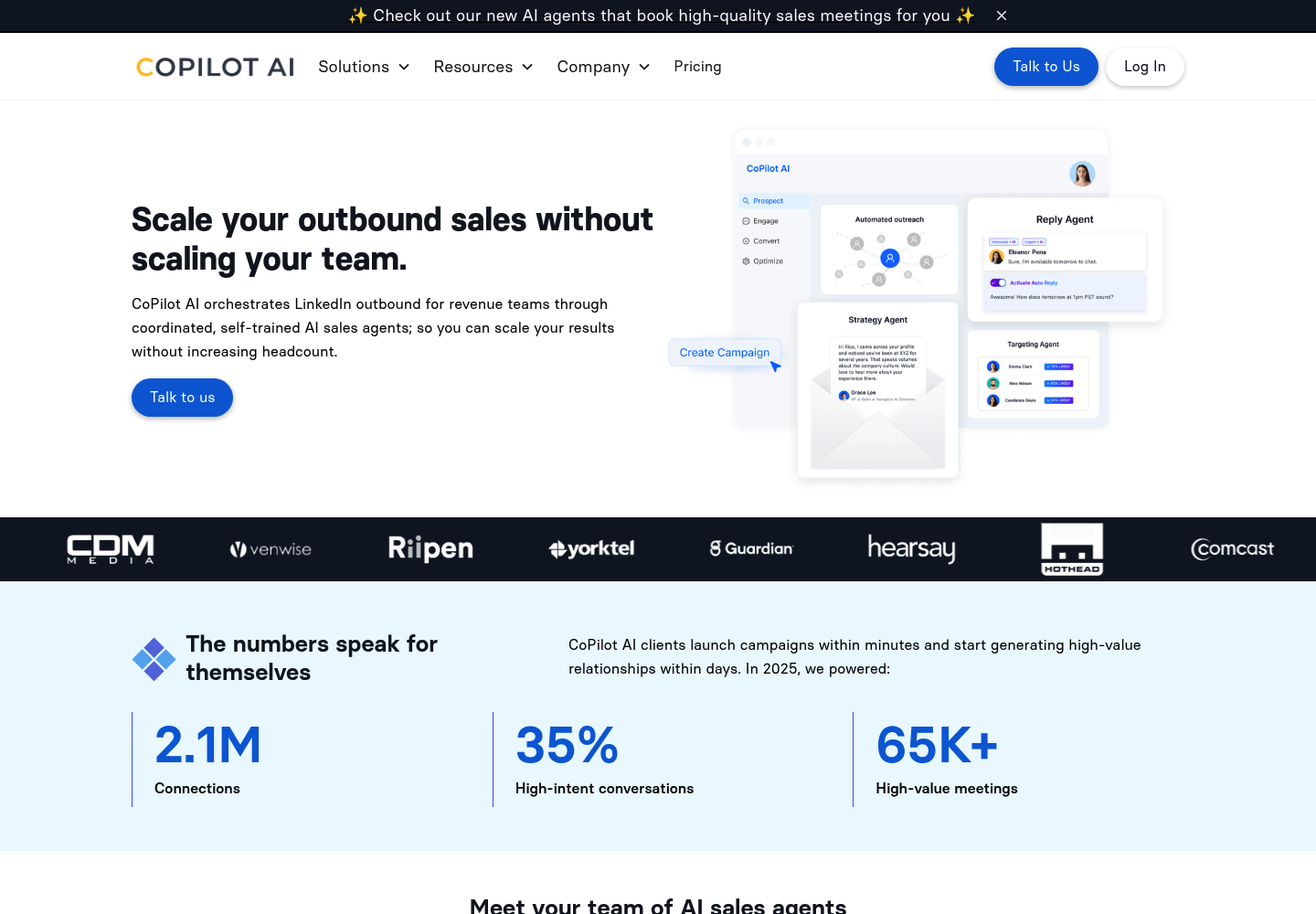Click the venwise logo
This screenshot has height=914, width=1316.
[271, 549]
